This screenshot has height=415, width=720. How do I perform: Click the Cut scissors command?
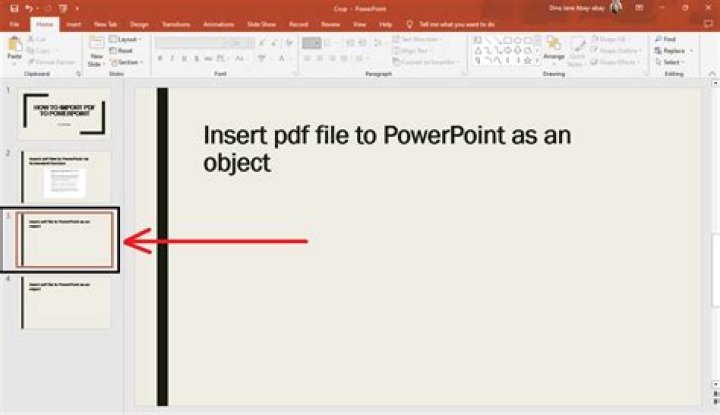pyautogui.click(x=37, y=39)
